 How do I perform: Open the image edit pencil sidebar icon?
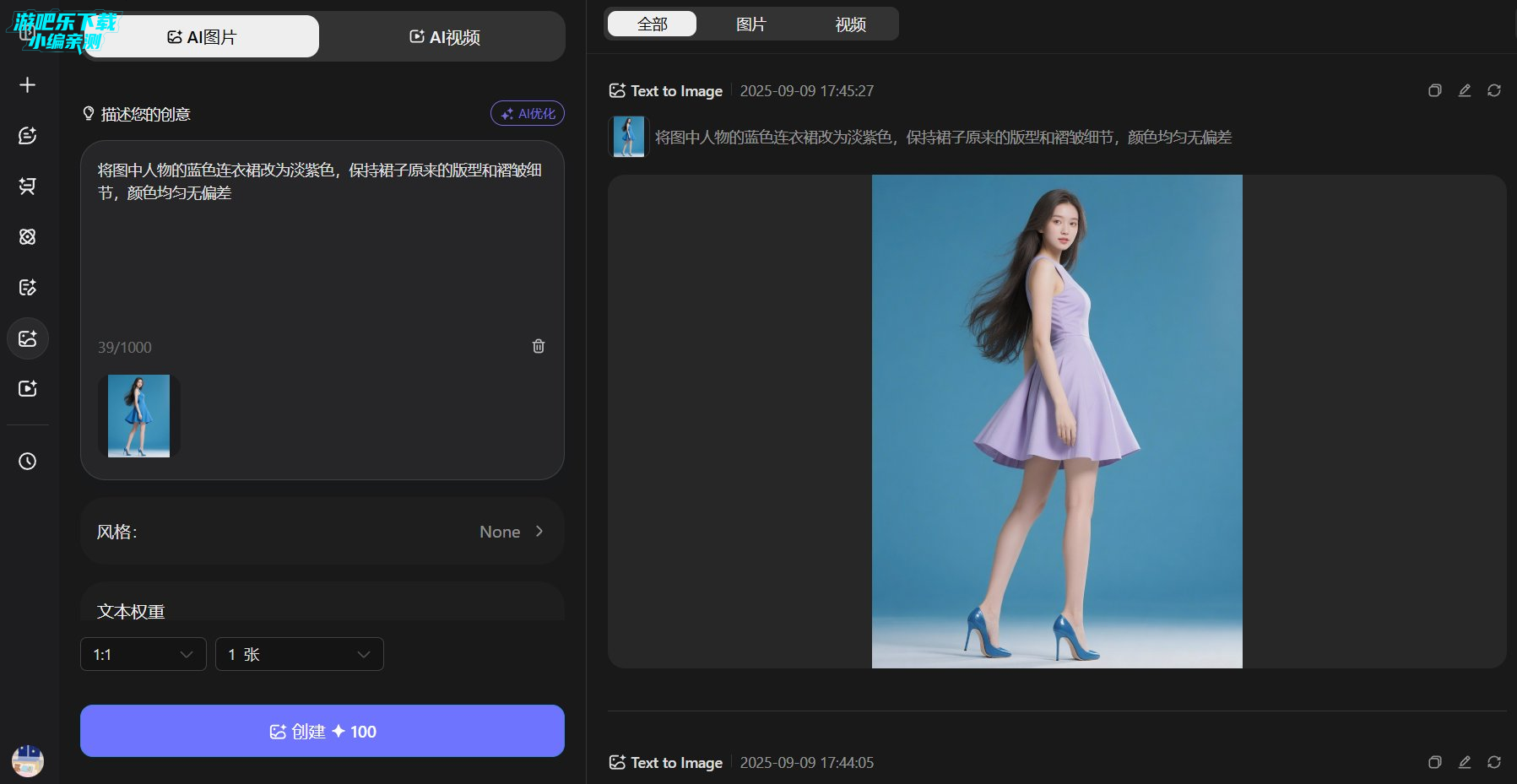tap(27, 288)
